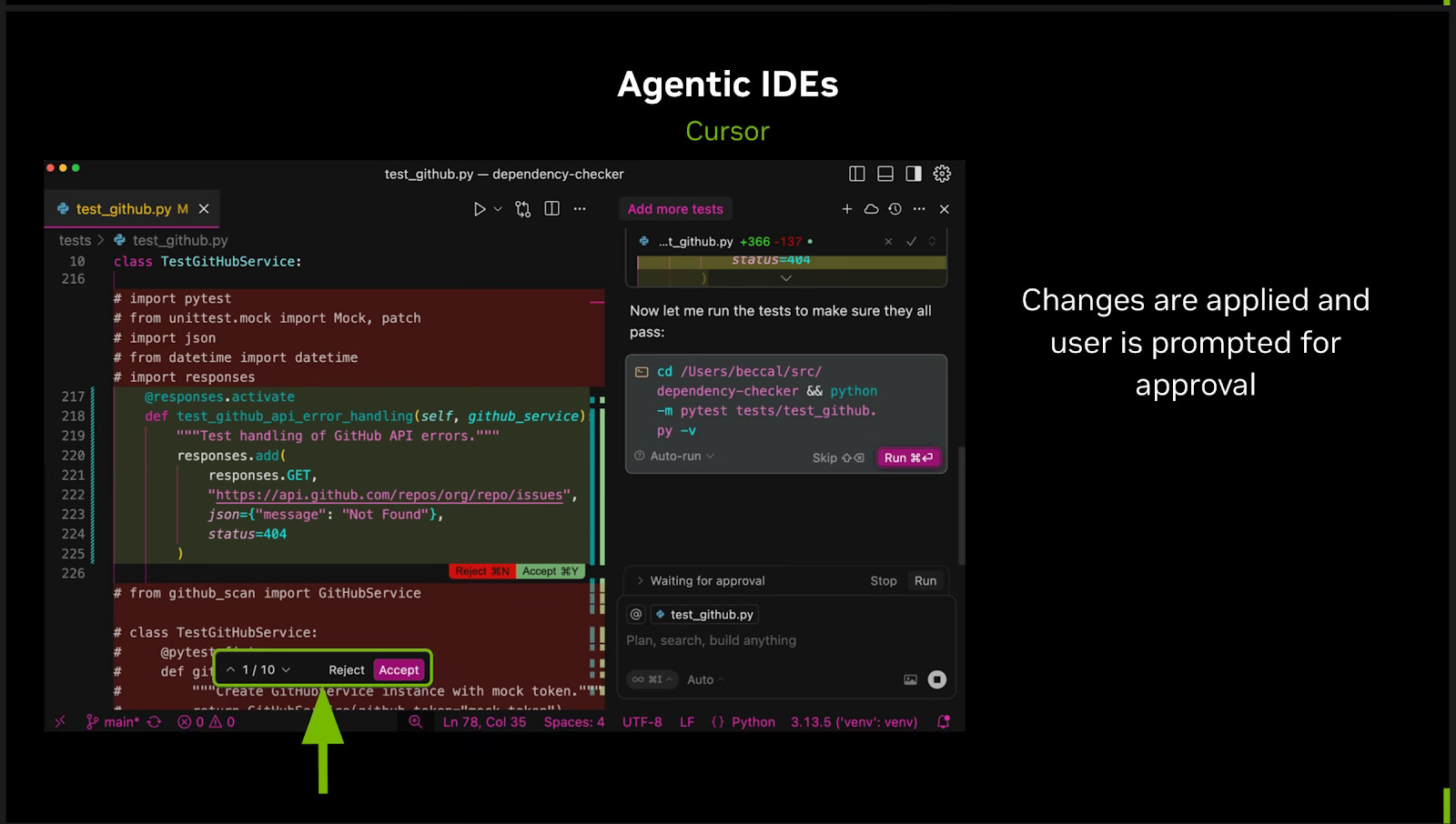This screenshot has width=1456, height=824.
Task: Go to next change with the down chevron
Action: tap(286, 669)
